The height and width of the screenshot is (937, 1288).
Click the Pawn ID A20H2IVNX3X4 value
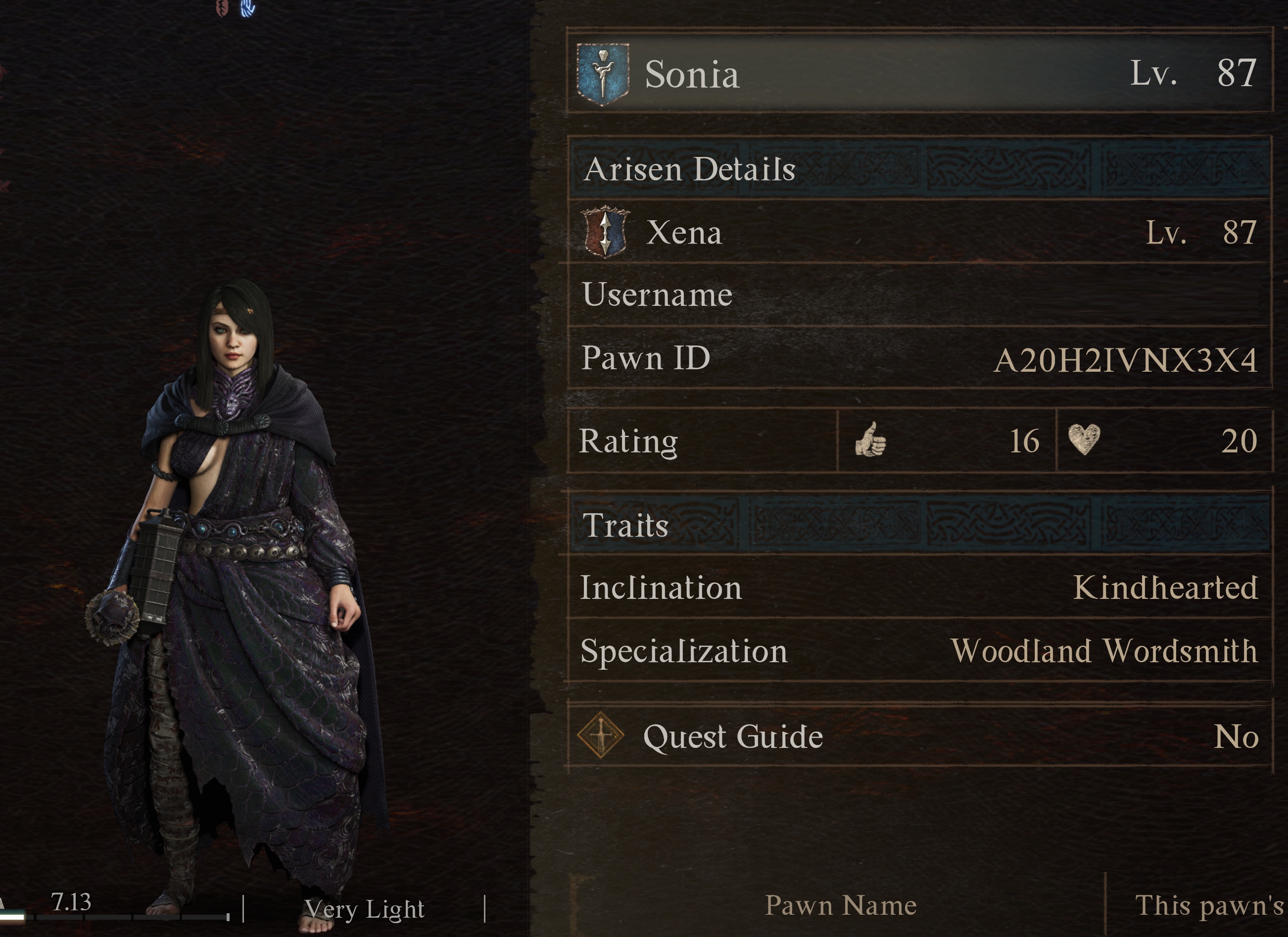[x=1126, y=360]
